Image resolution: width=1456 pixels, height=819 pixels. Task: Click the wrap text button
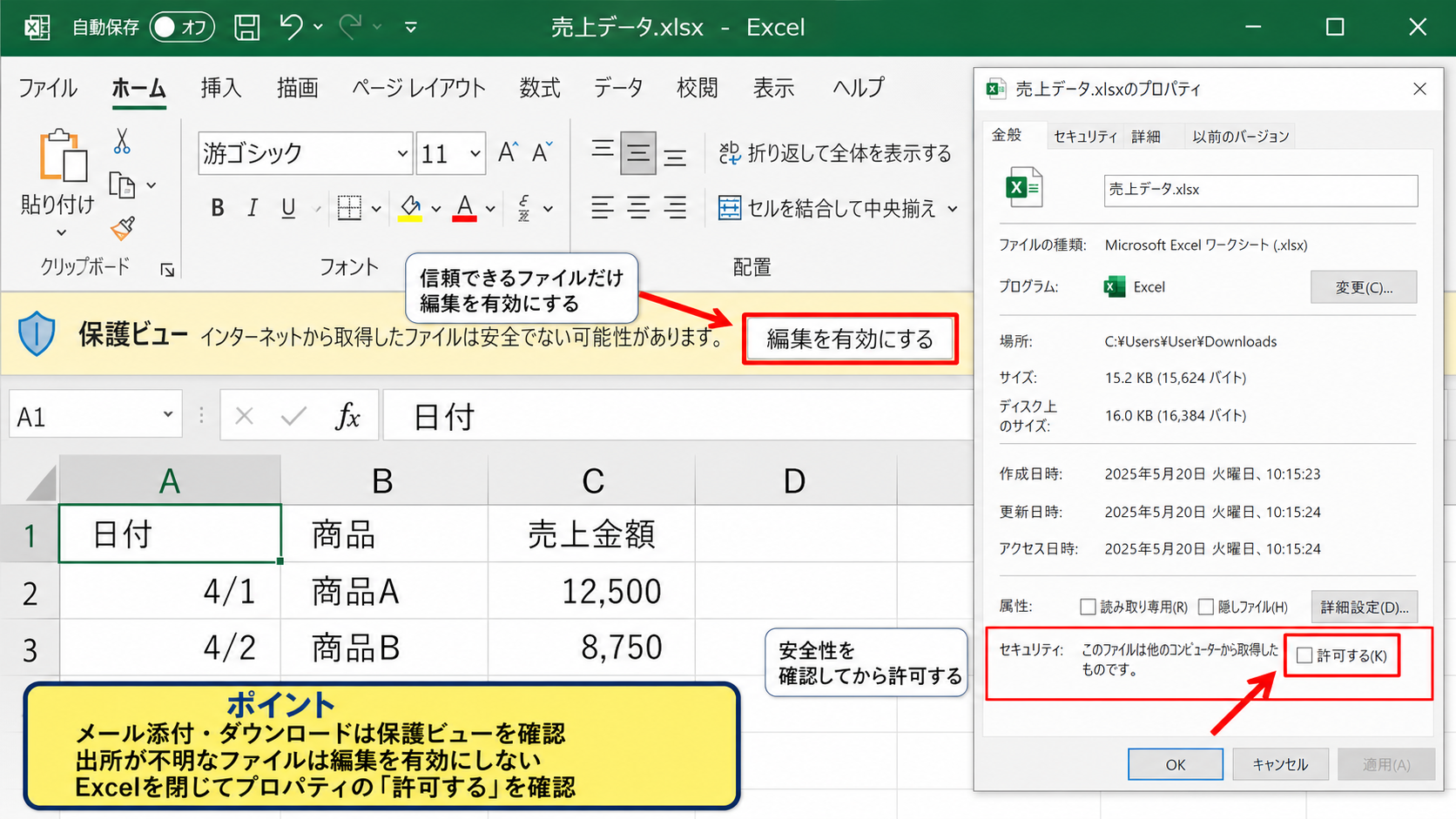[836, 153]
